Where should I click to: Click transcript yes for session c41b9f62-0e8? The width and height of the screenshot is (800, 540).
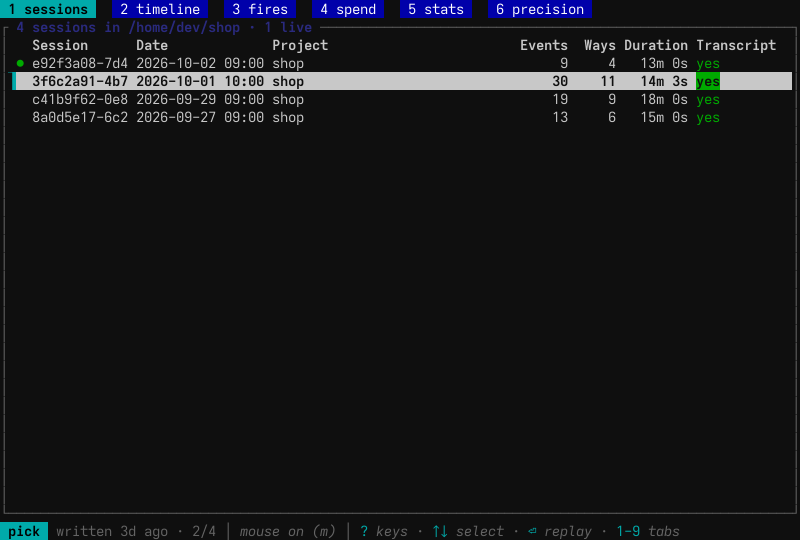(708, 99)
